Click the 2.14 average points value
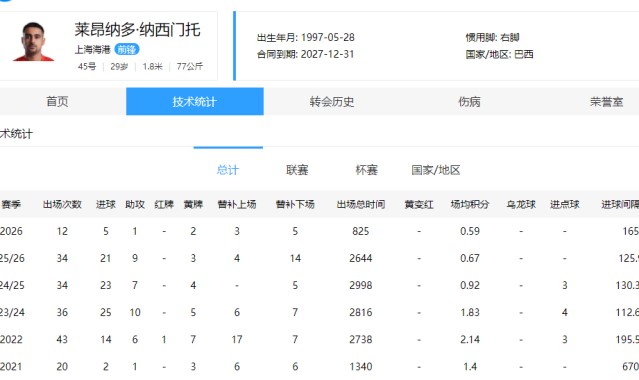Image resolution: width=639 pixels, height=380 pixels. tap(470, 339)
